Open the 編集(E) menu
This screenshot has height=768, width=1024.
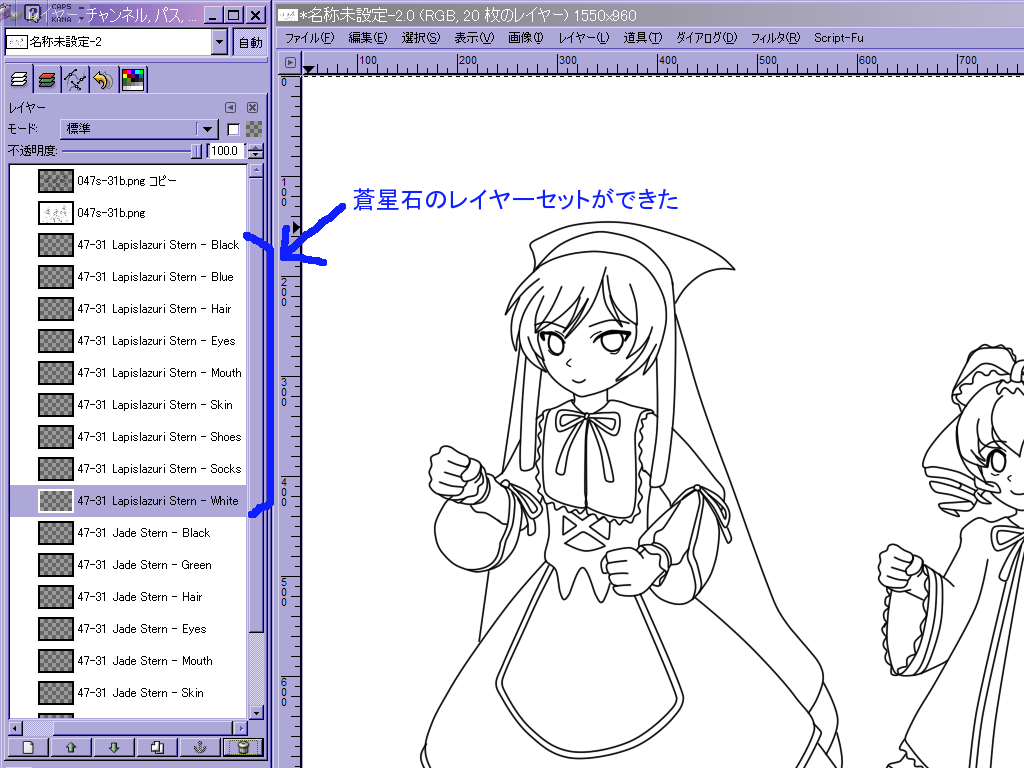(368, 38)
